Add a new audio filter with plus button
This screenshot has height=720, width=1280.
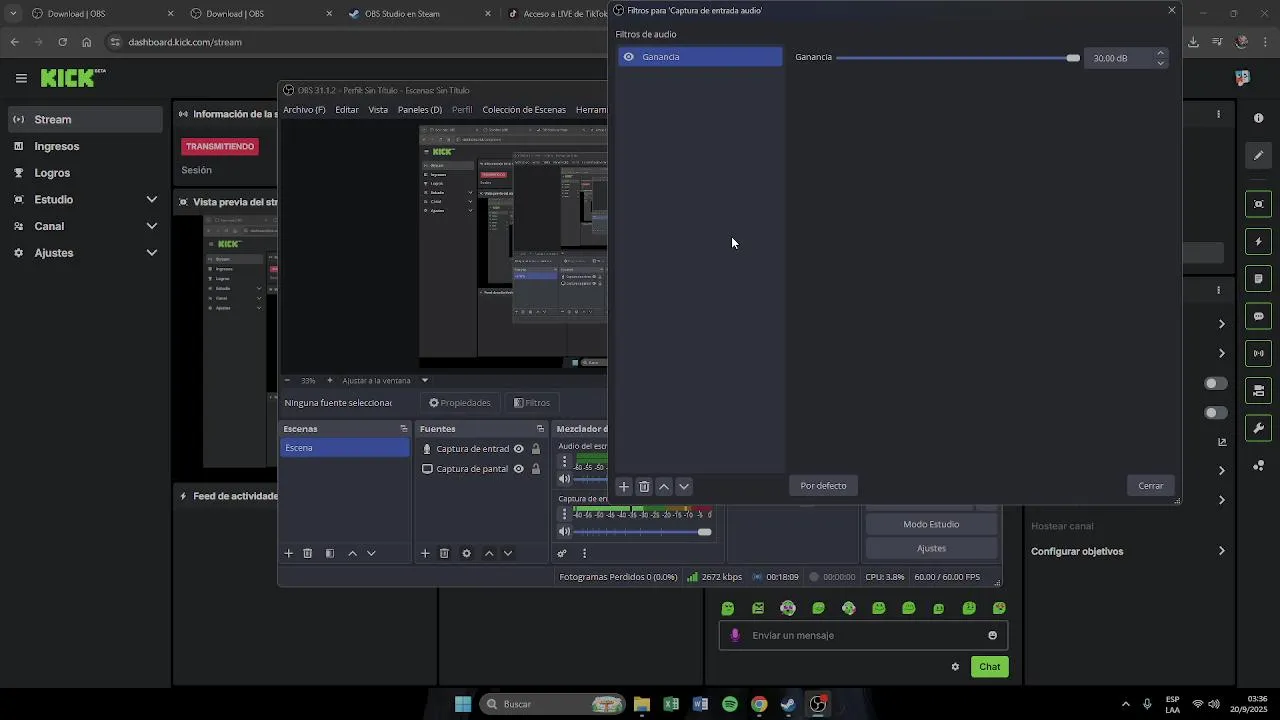[x=624, y=487]
